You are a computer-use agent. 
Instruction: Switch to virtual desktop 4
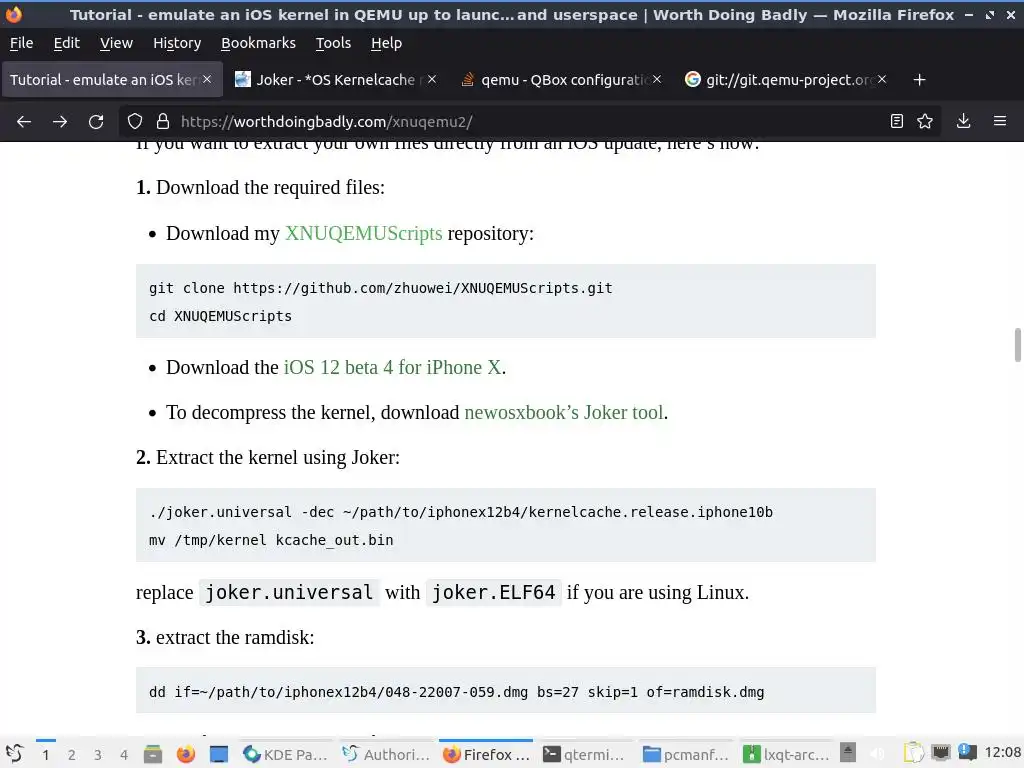tap(124, 755)
